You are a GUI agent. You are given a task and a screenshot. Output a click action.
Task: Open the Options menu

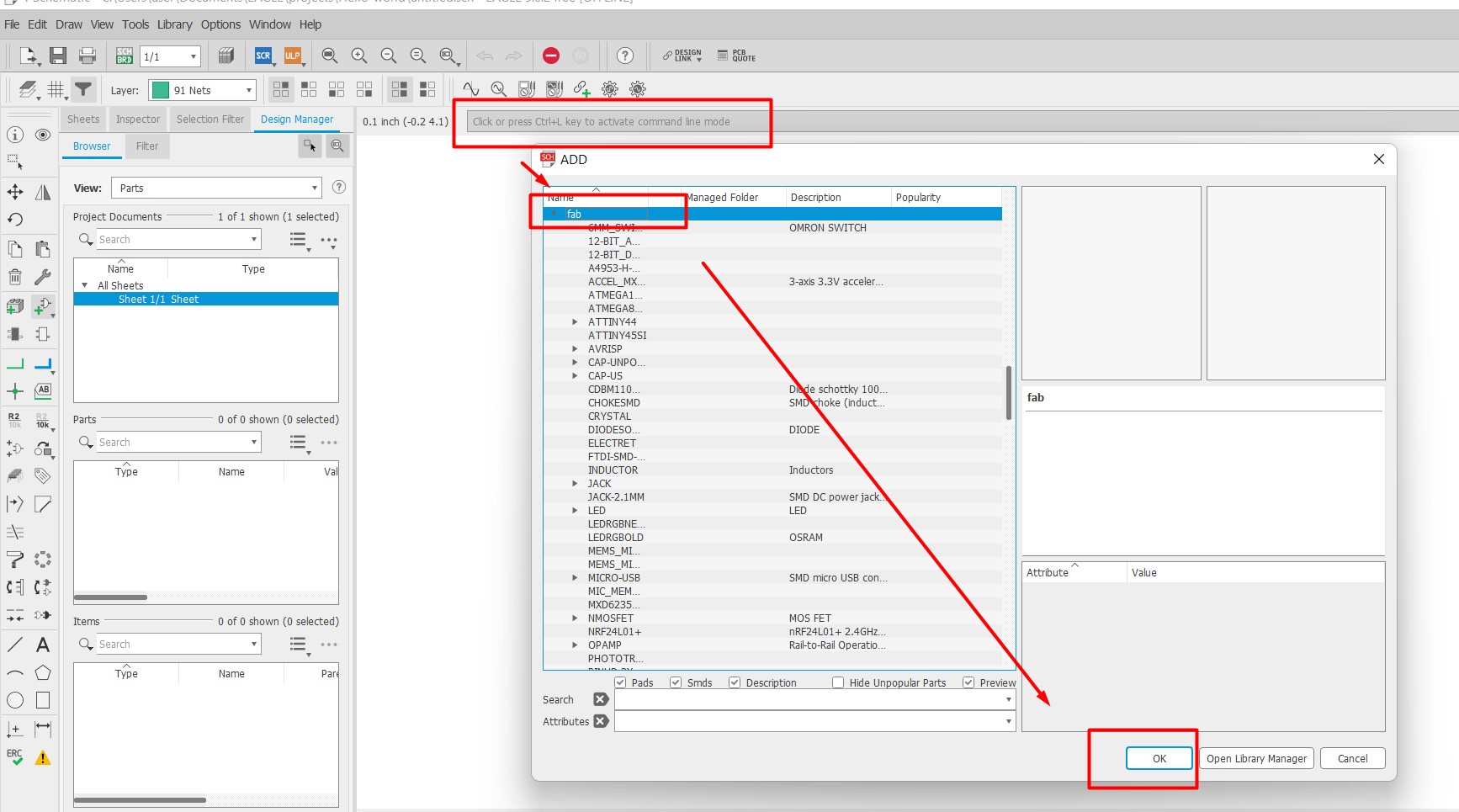tap(220, 24)
